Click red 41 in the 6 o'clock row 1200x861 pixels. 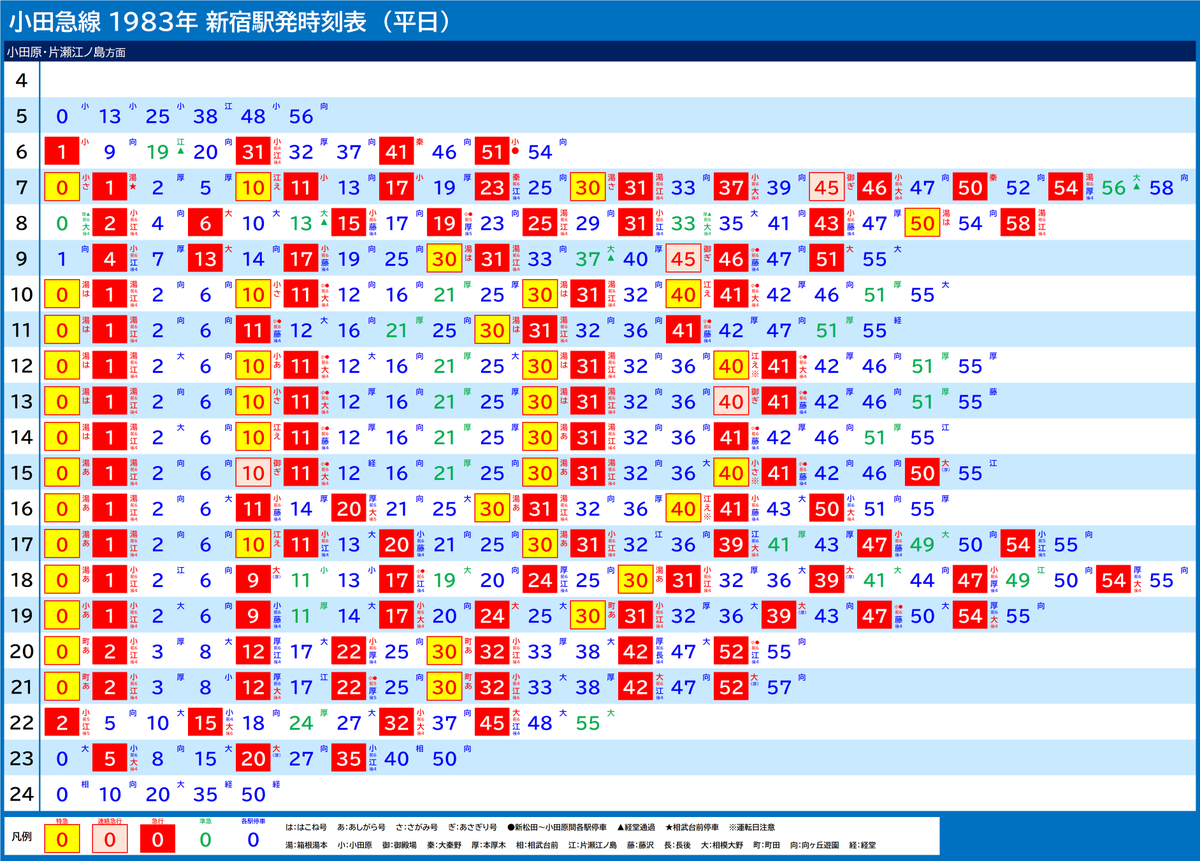(x=396, y=152)
